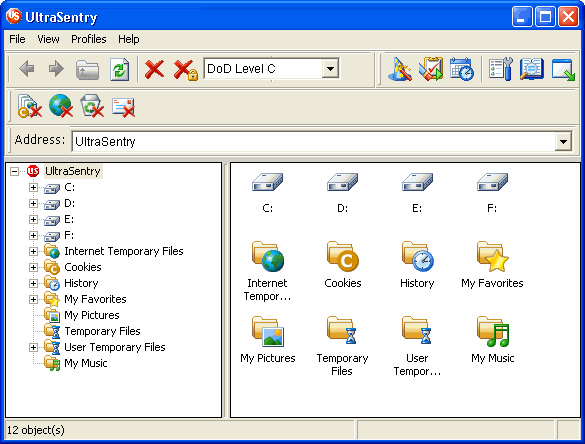Click the red X delete button
Viewport: 585px width, 444px height.
tap(154, 69)
